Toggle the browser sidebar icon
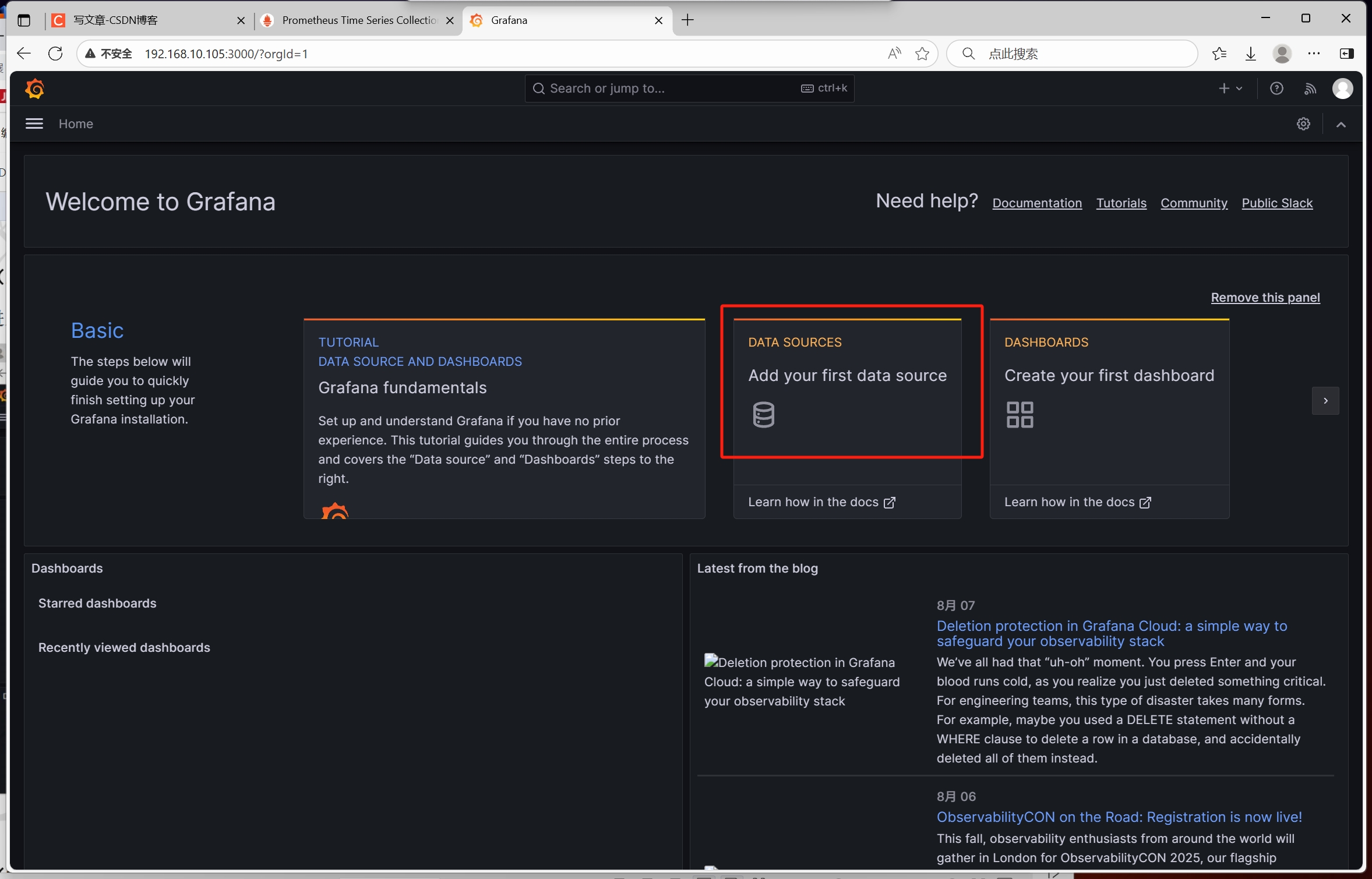The image size is (1372, 879). tap(1346, 54)
